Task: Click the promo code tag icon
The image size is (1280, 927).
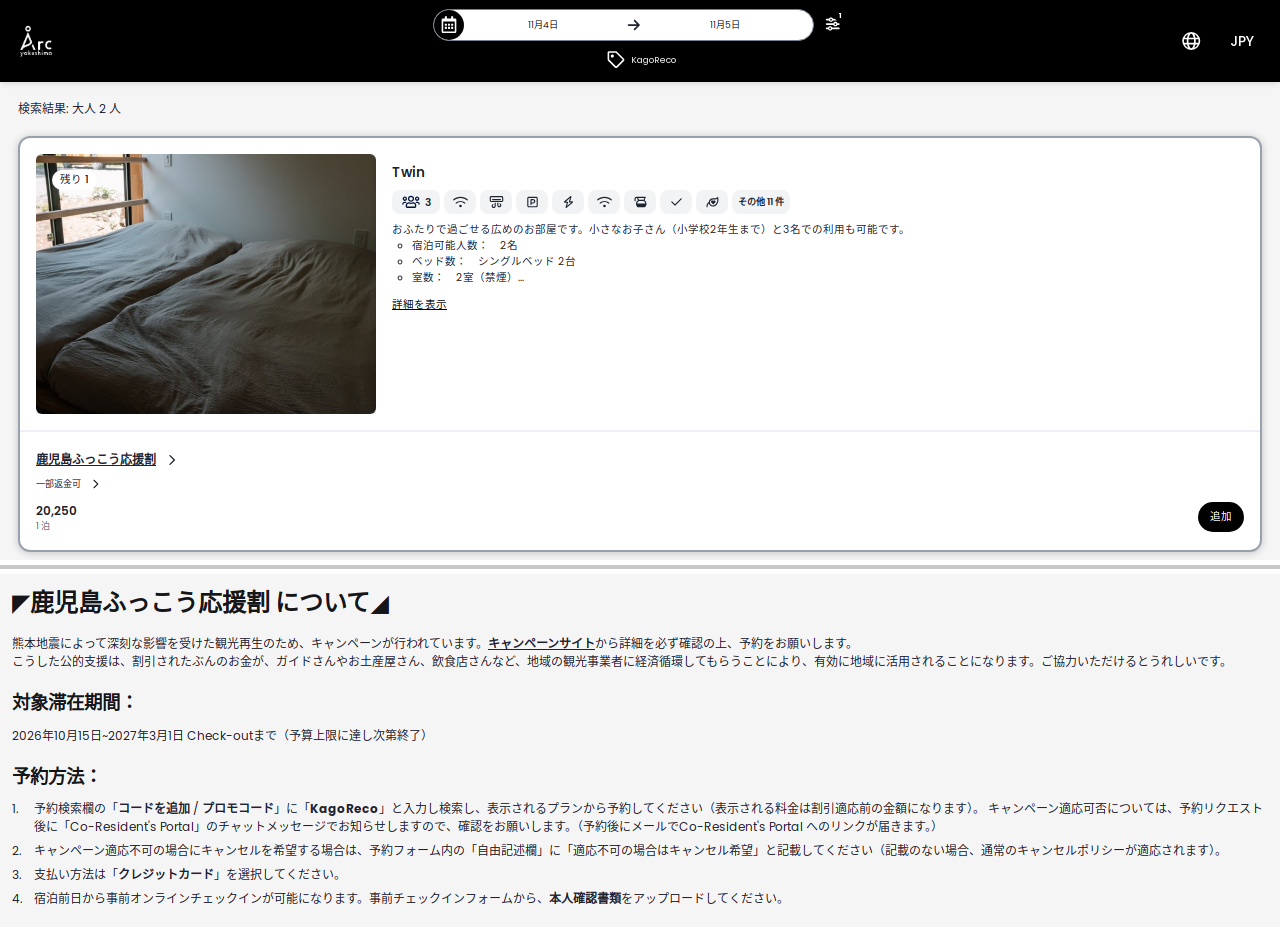Action: tap(616, 60)
